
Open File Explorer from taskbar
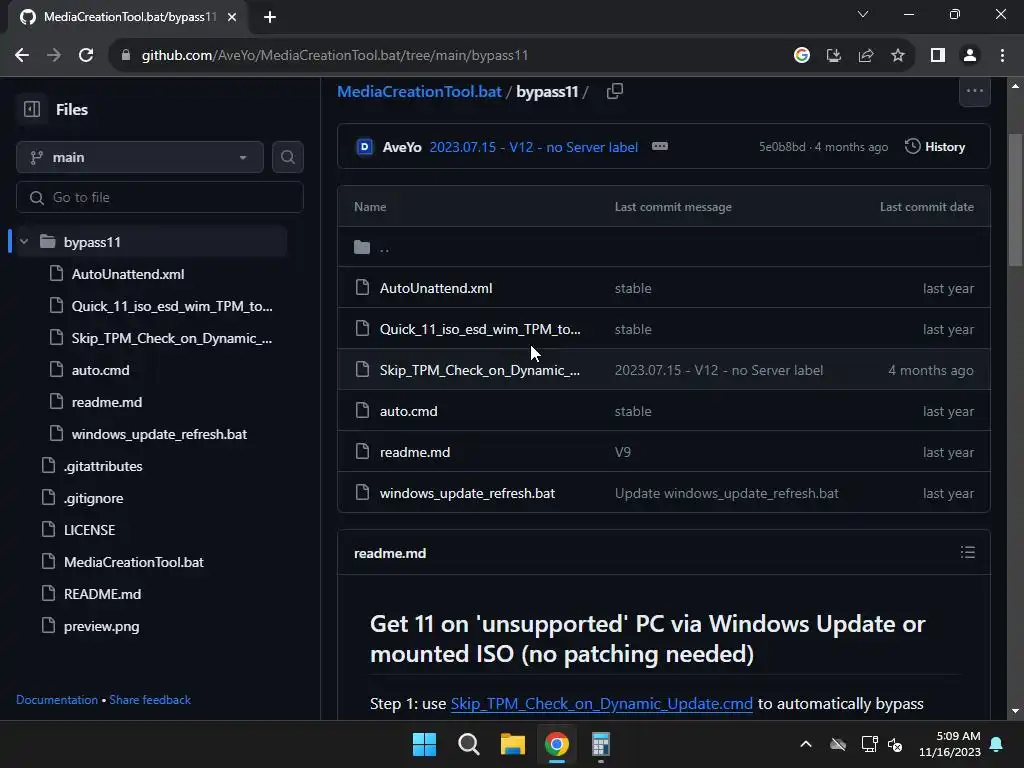(x=513, y=744)
